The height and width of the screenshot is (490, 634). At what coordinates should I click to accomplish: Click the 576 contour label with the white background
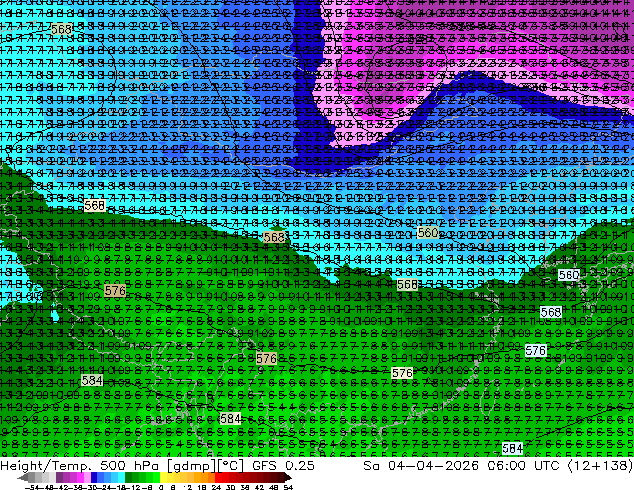click(x=536, y=350)
